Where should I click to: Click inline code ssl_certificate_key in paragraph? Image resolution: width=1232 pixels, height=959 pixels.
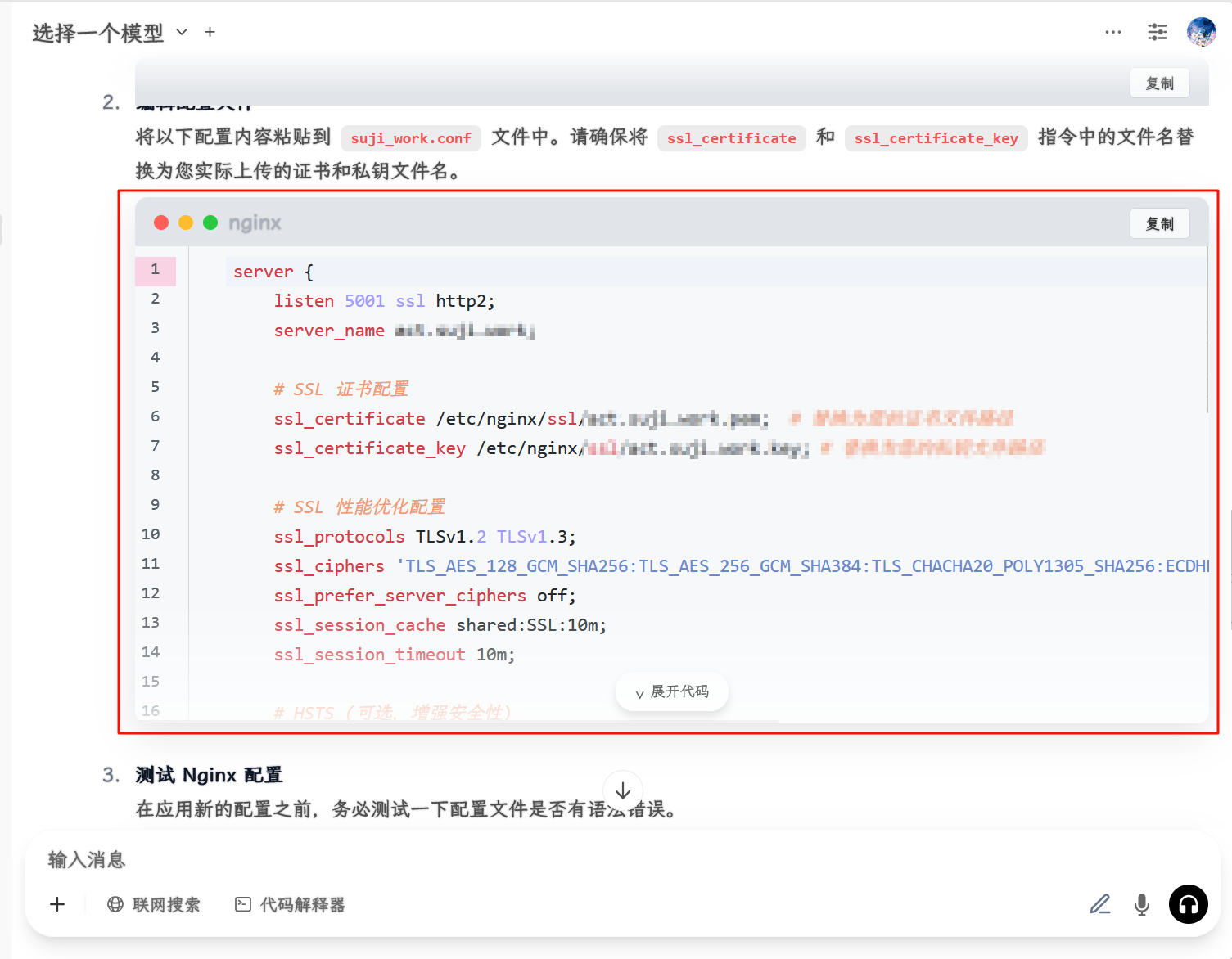point(936,138)
